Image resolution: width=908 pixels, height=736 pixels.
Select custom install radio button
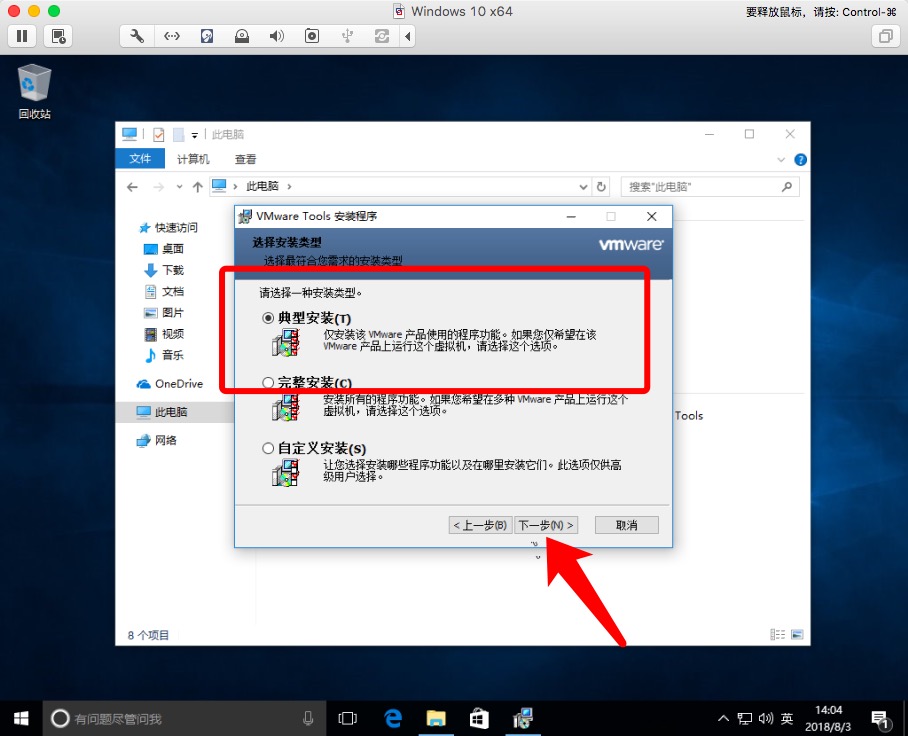pyautogui.click(x=268, y=448)
